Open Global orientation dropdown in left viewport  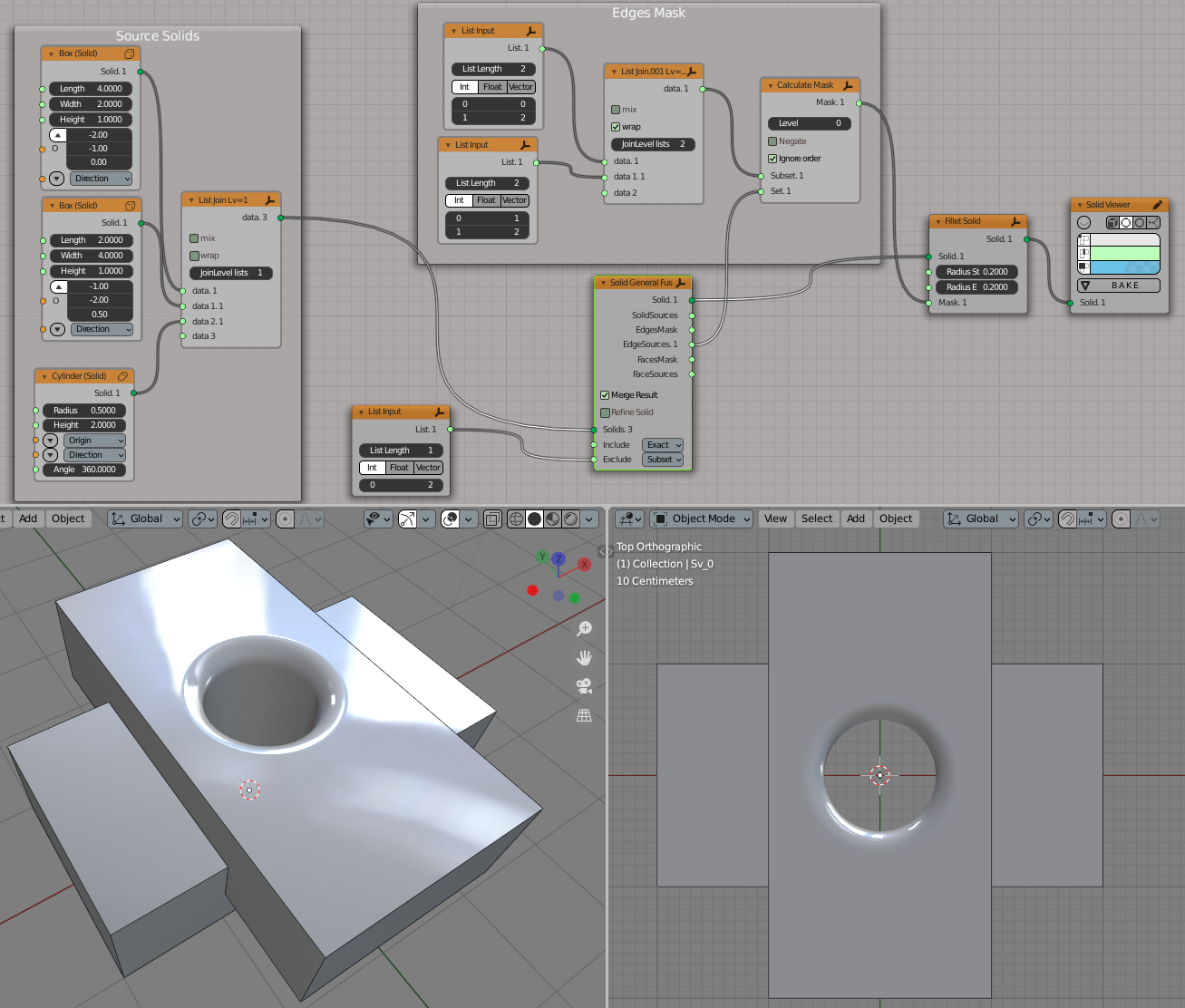pyautogui.click(x=145, y=519)
